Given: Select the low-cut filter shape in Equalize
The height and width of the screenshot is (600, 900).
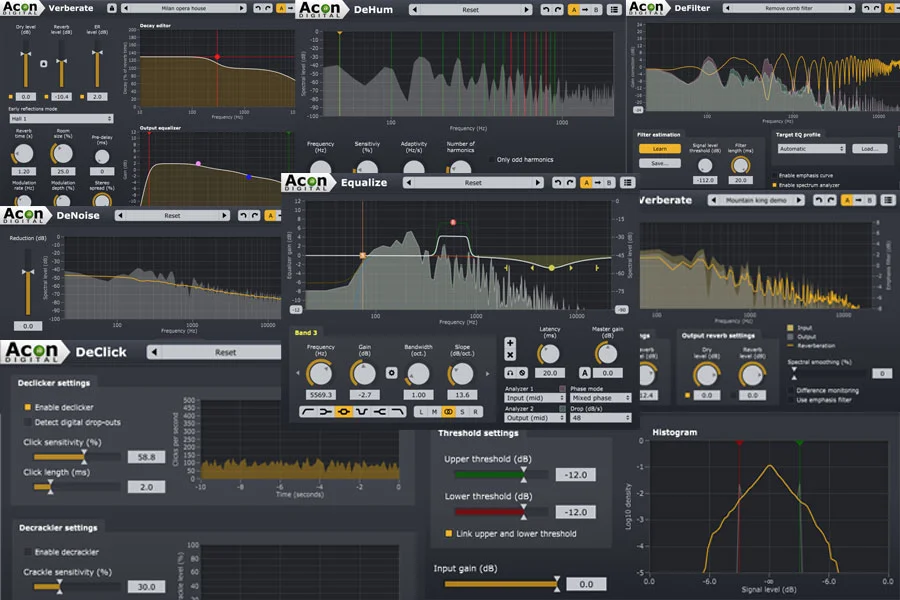Looking at the screenshot, I should point(308,412).
